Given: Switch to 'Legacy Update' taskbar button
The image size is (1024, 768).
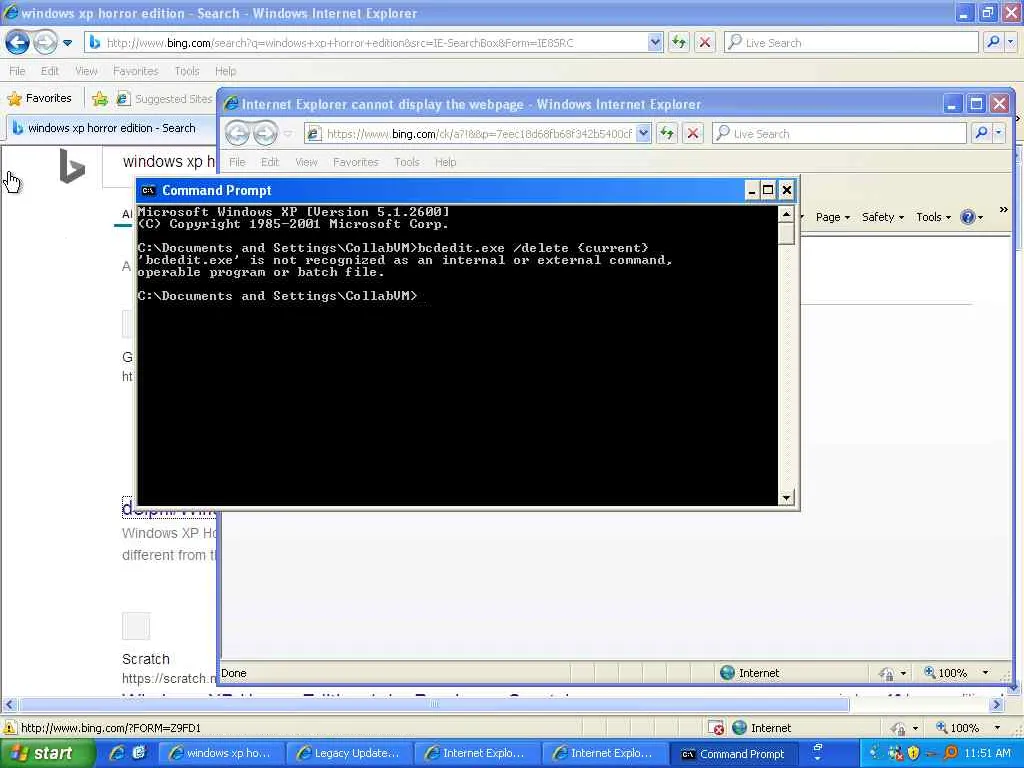Looking at the screenshot, I should pos(349,754).
